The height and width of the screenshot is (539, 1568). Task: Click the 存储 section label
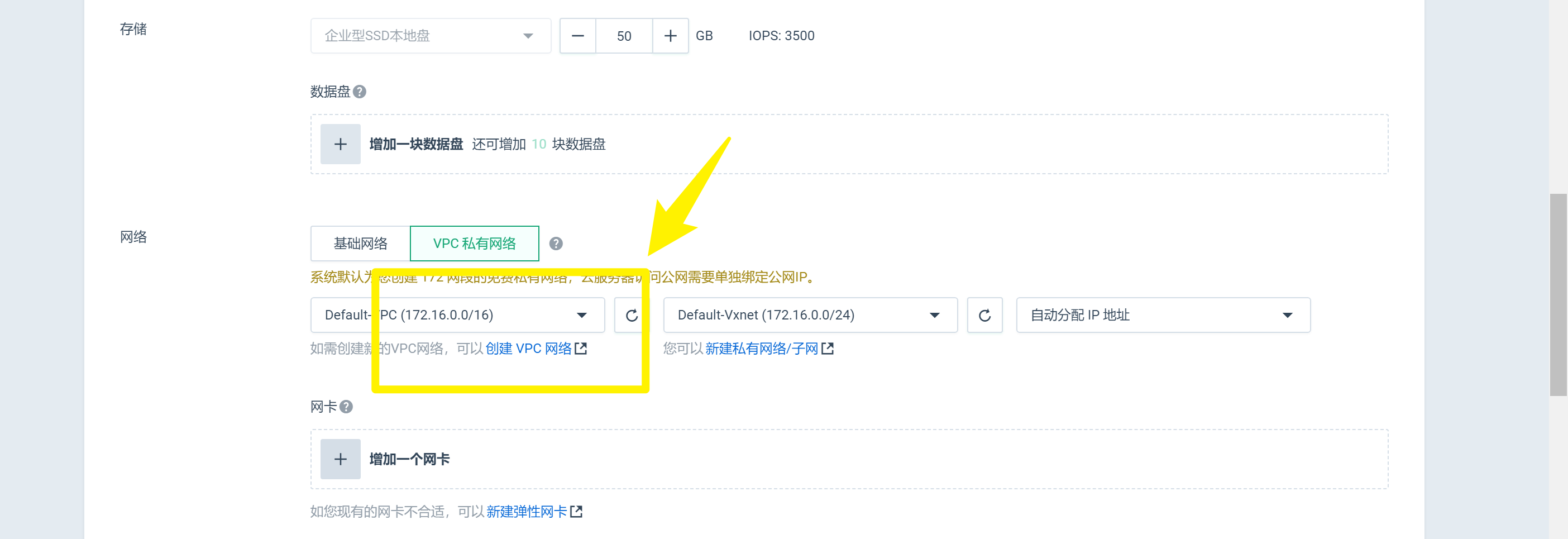[133, 29]
